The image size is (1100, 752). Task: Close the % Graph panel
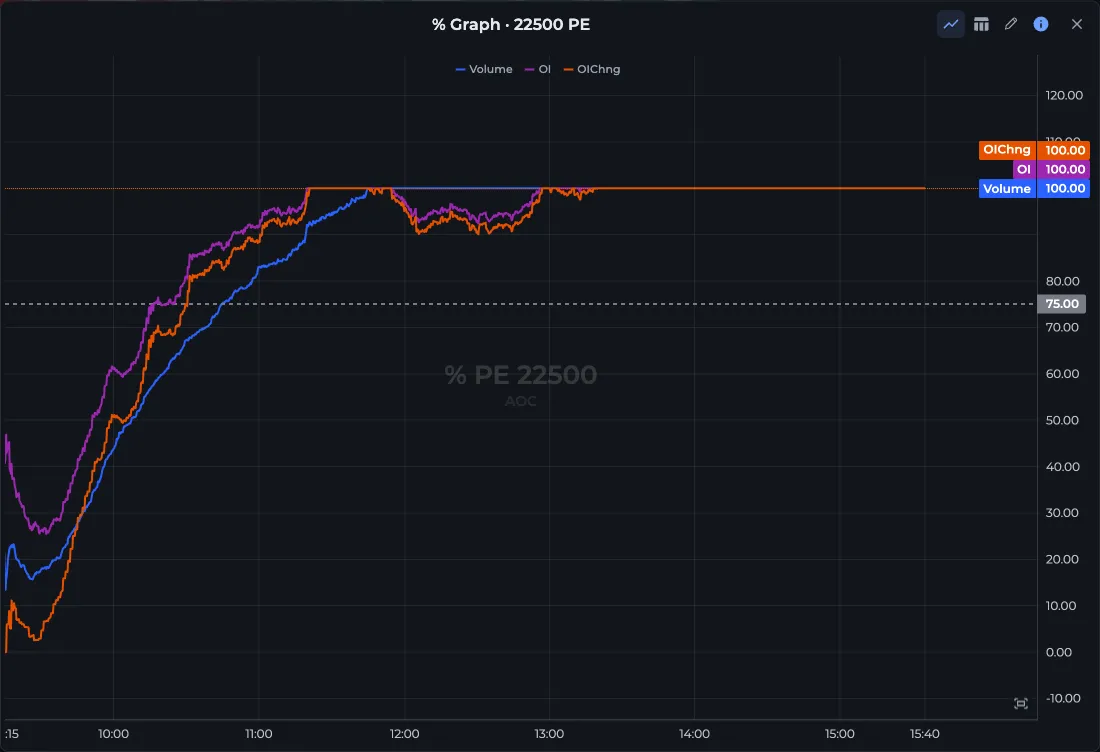pyautogui.click(x=1077, y=25)
